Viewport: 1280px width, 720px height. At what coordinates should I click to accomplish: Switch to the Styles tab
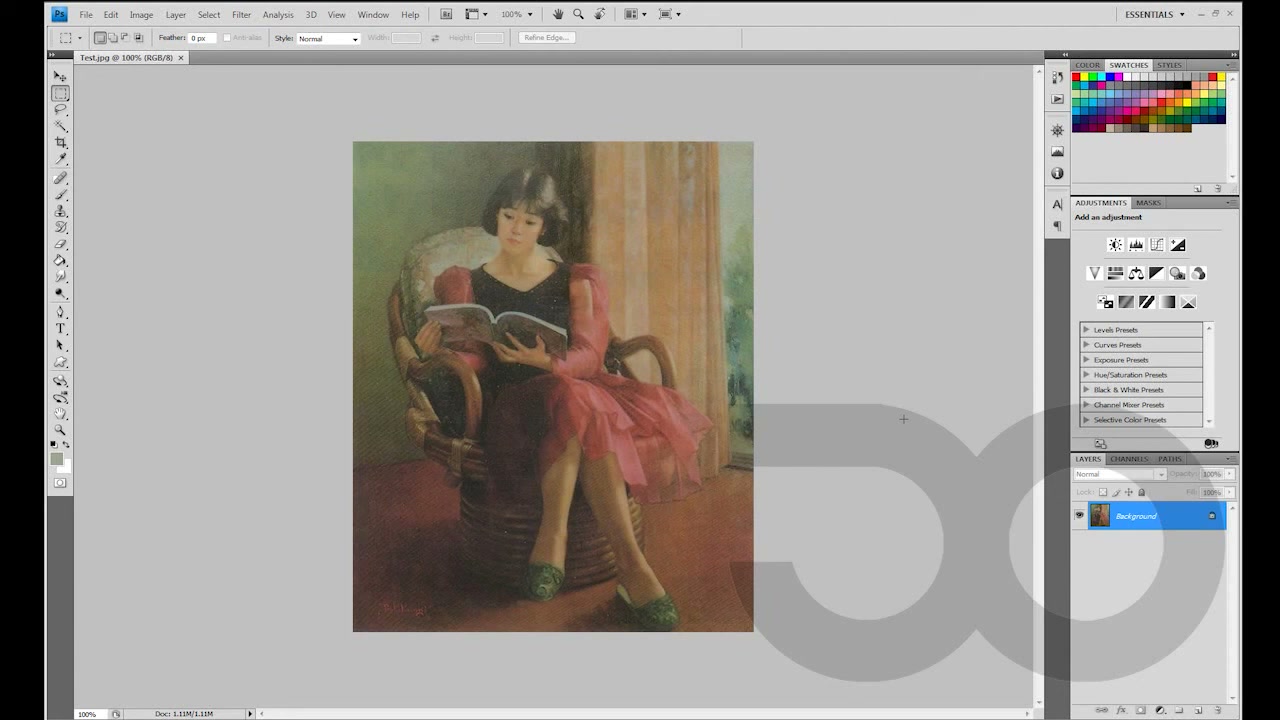[1169, 65]
